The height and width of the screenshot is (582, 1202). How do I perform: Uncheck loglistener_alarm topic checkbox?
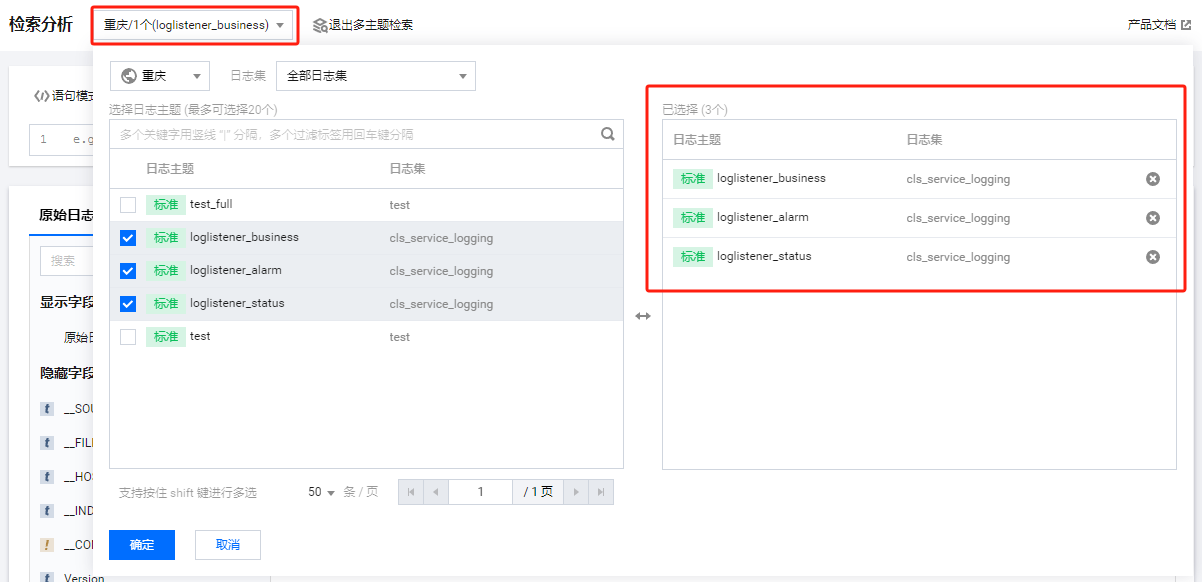pos(128,271)
